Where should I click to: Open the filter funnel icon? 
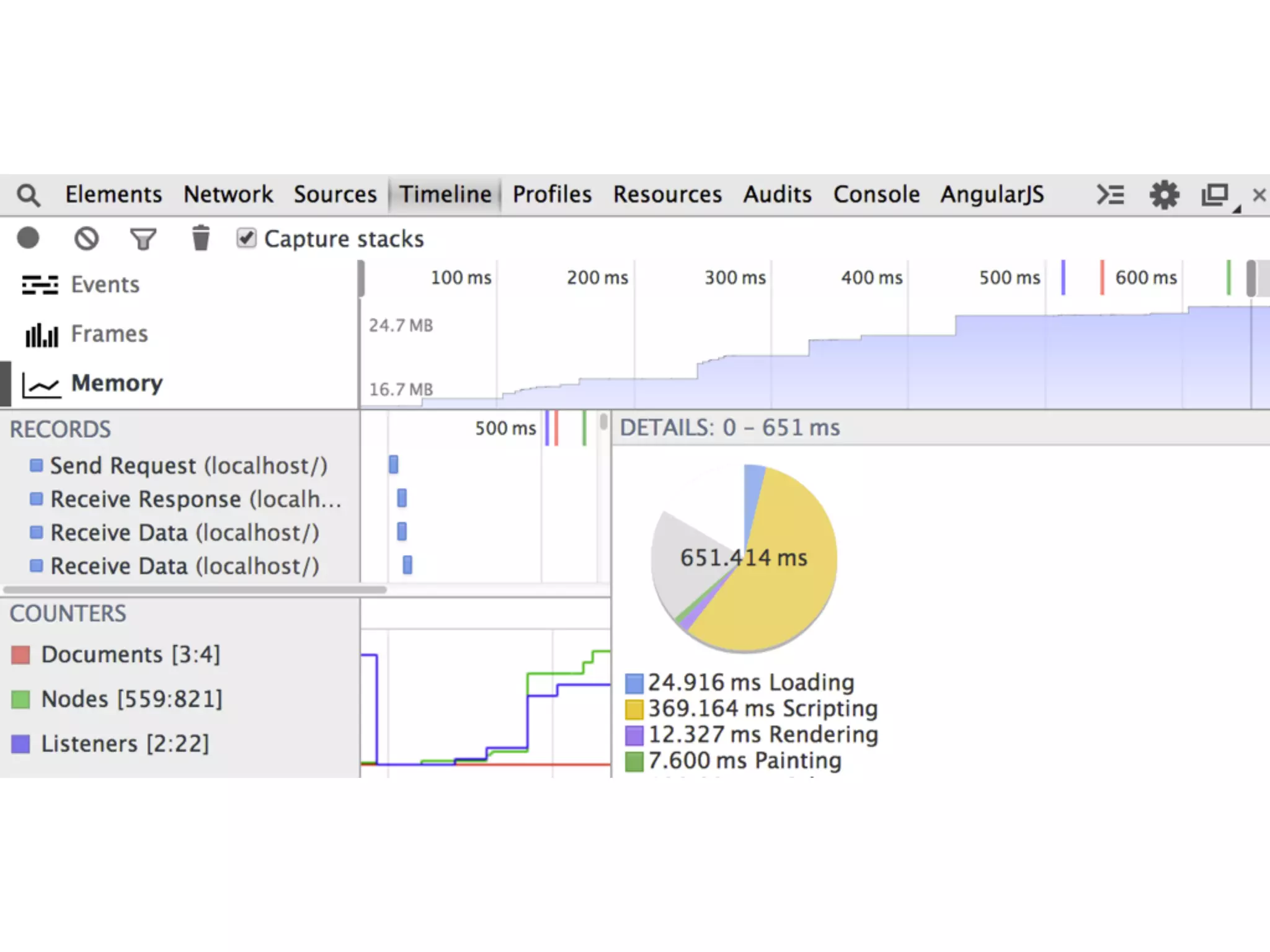point(143,239)
